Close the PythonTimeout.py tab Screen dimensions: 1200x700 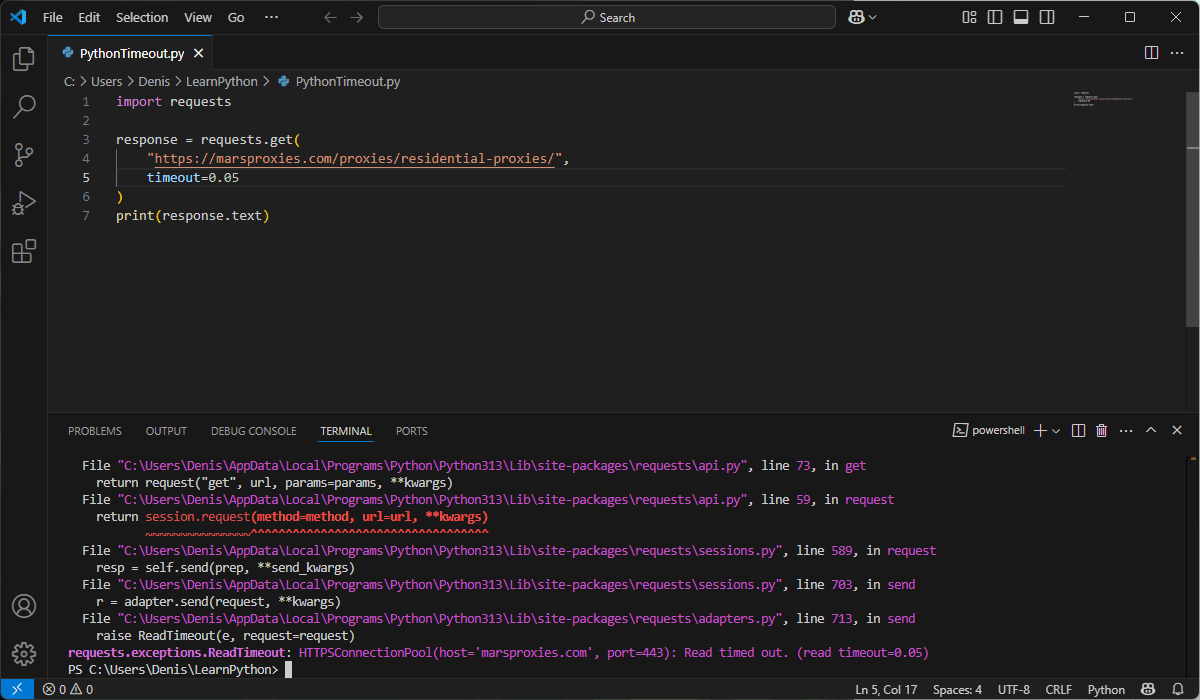[x=198, y=53]
